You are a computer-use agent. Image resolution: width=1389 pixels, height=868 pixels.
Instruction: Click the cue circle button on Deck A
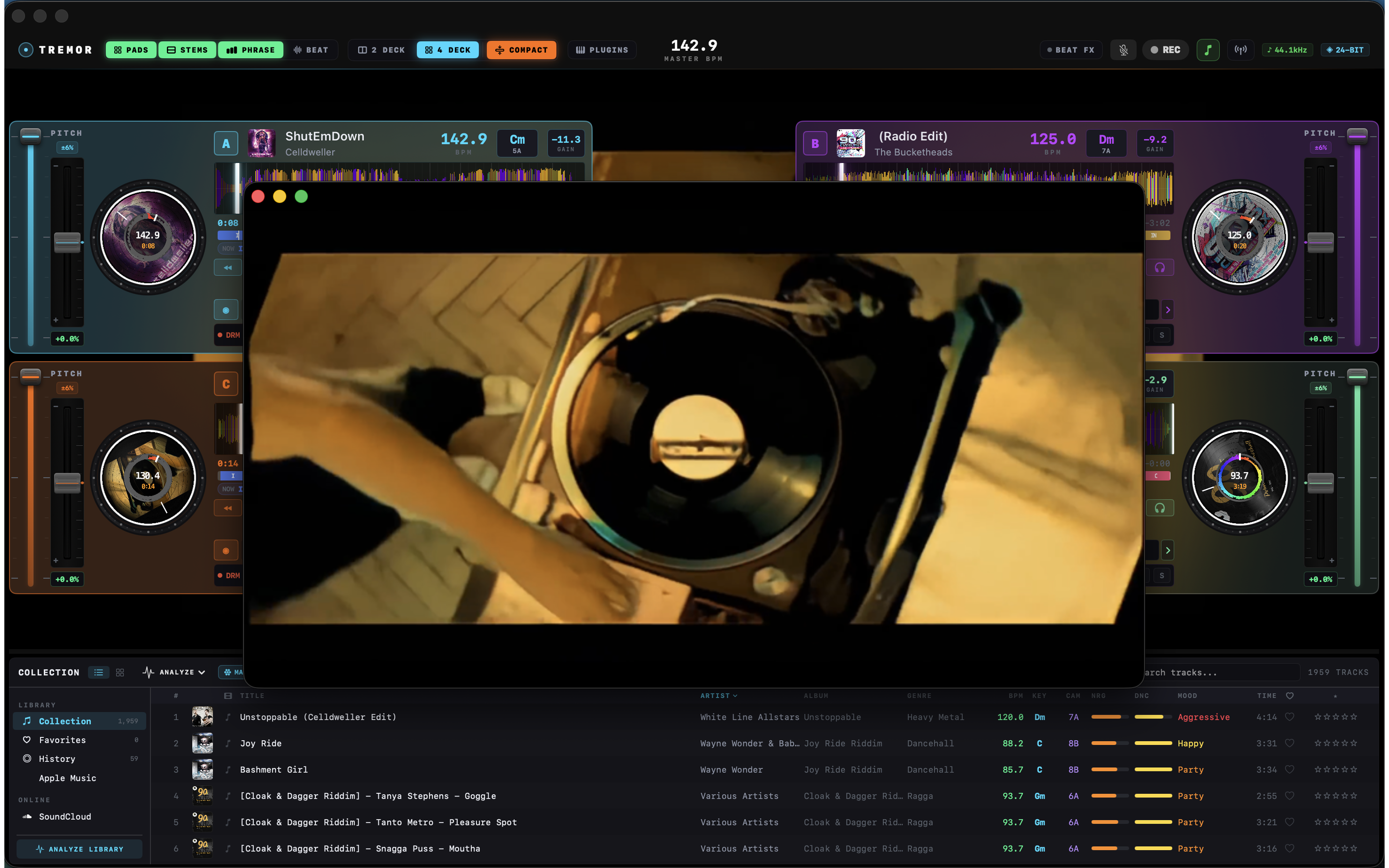(226, 310)
